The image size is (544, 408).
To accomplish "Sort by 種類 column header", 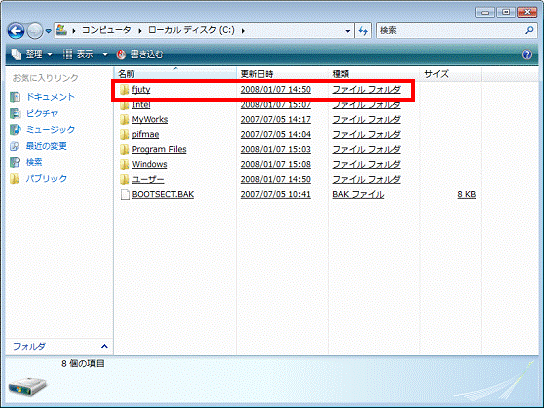I will tap(373, 74).
